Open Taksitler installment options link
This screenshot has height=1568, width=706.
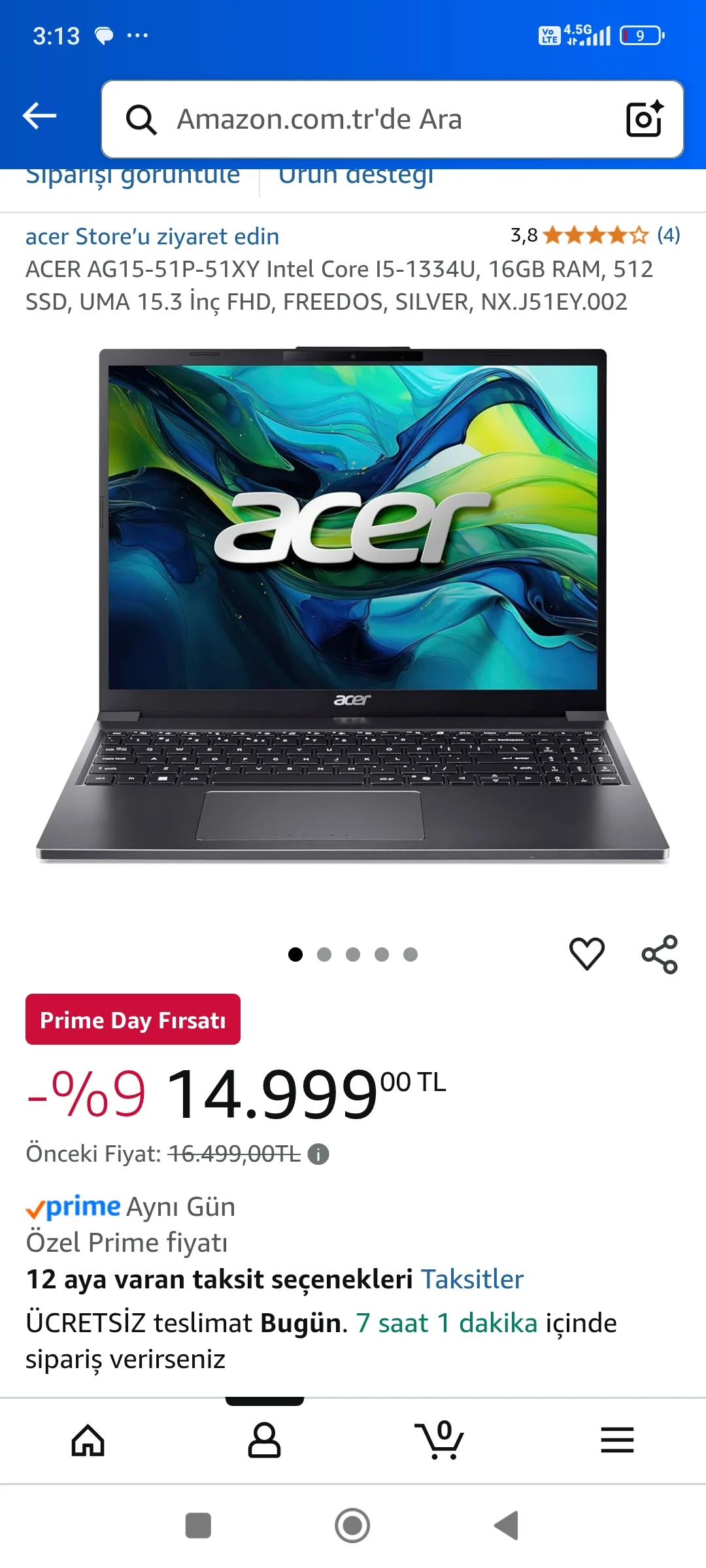[472, 1279]
